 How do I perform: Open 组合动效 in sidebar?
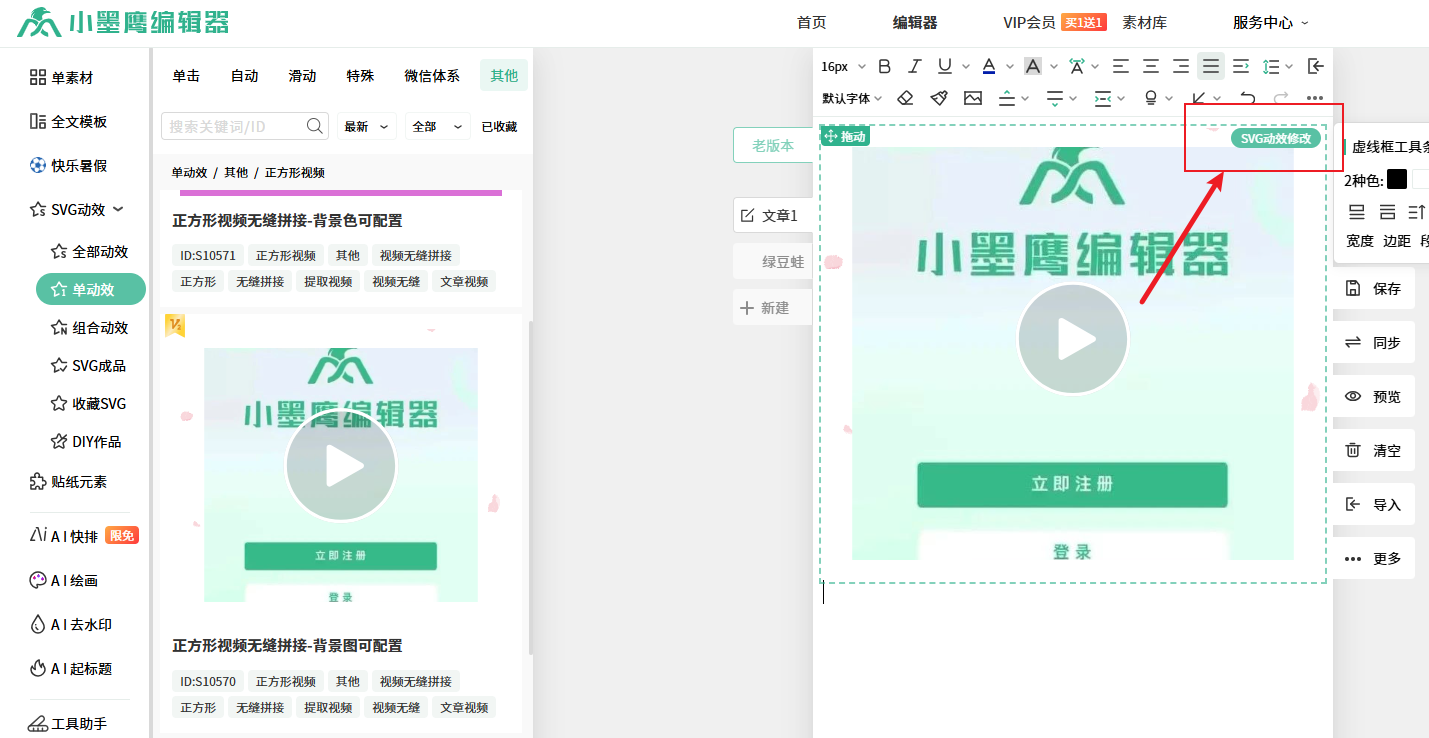click(90, 327)
